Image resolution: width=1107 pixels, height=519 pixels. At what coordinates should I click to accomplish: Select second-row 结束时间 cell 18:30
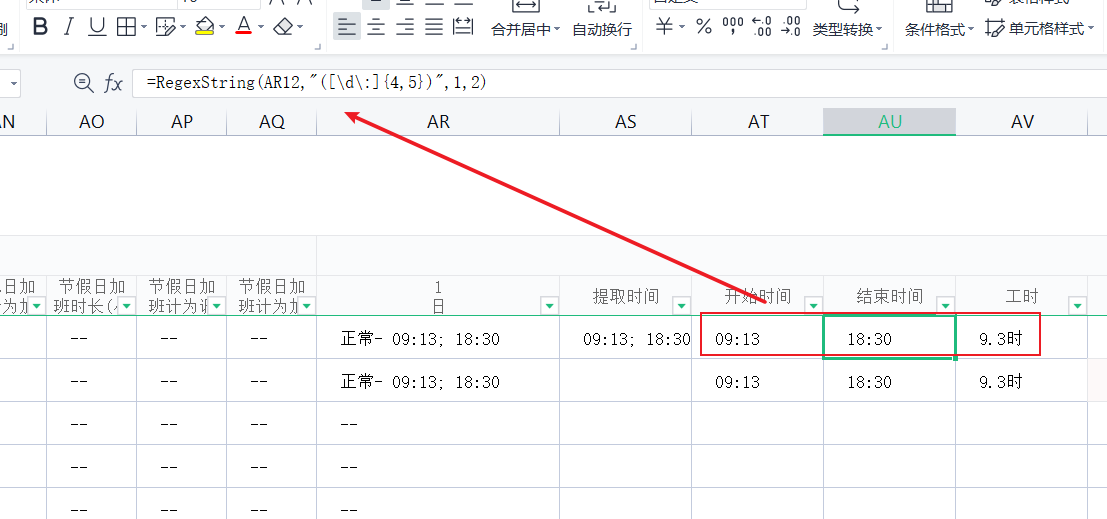890,381
